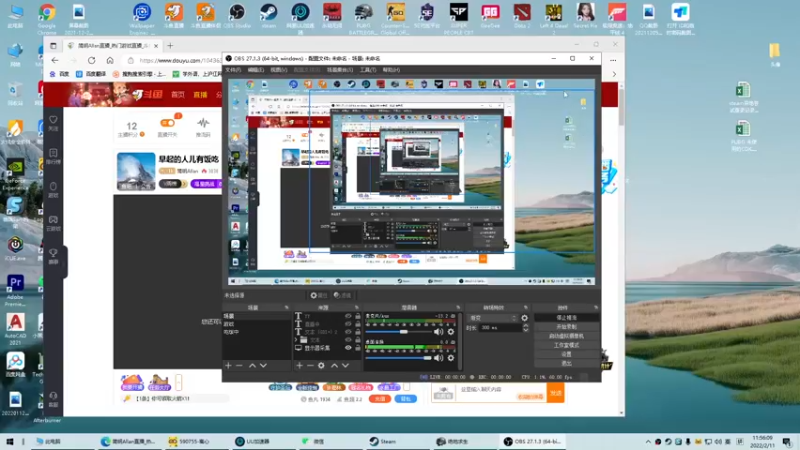Open settings gear for first mixer channel

pos(451,332)
